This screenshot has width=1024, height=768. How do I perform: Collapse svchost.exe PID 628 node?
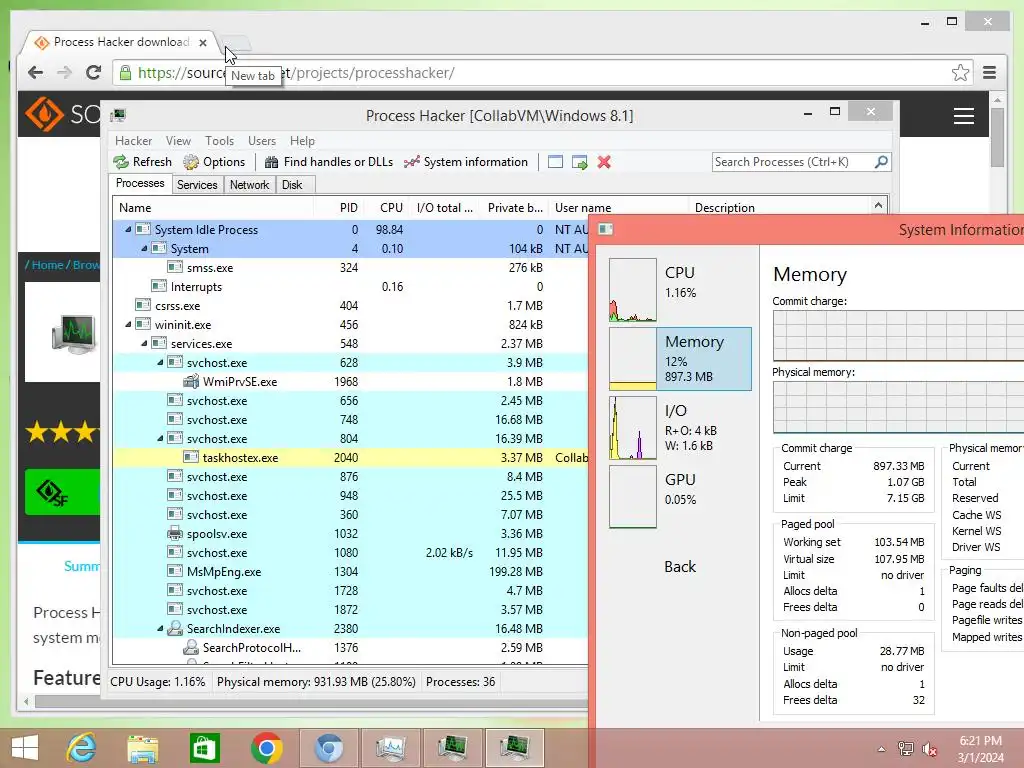pyautogui.click(x=160, y=362)
